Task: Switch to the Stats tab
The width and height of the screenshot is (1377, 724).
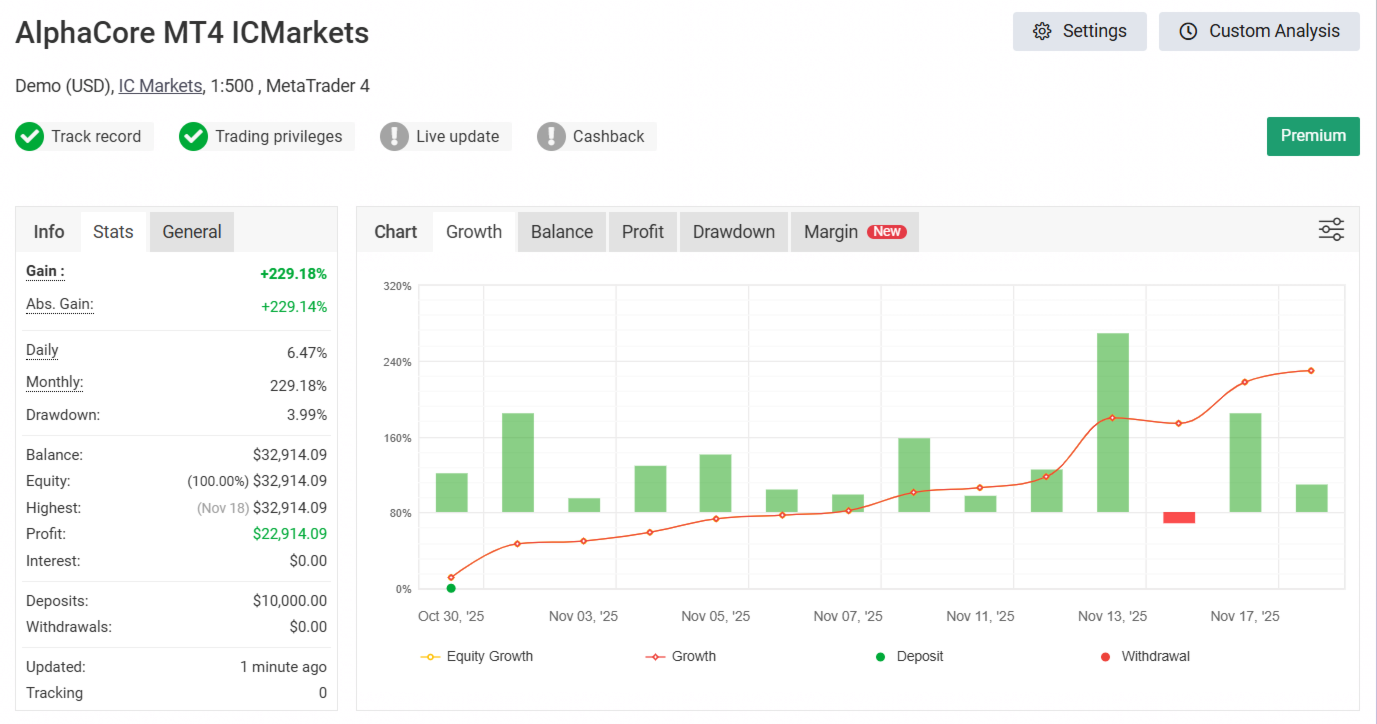Action: point(113,232)
